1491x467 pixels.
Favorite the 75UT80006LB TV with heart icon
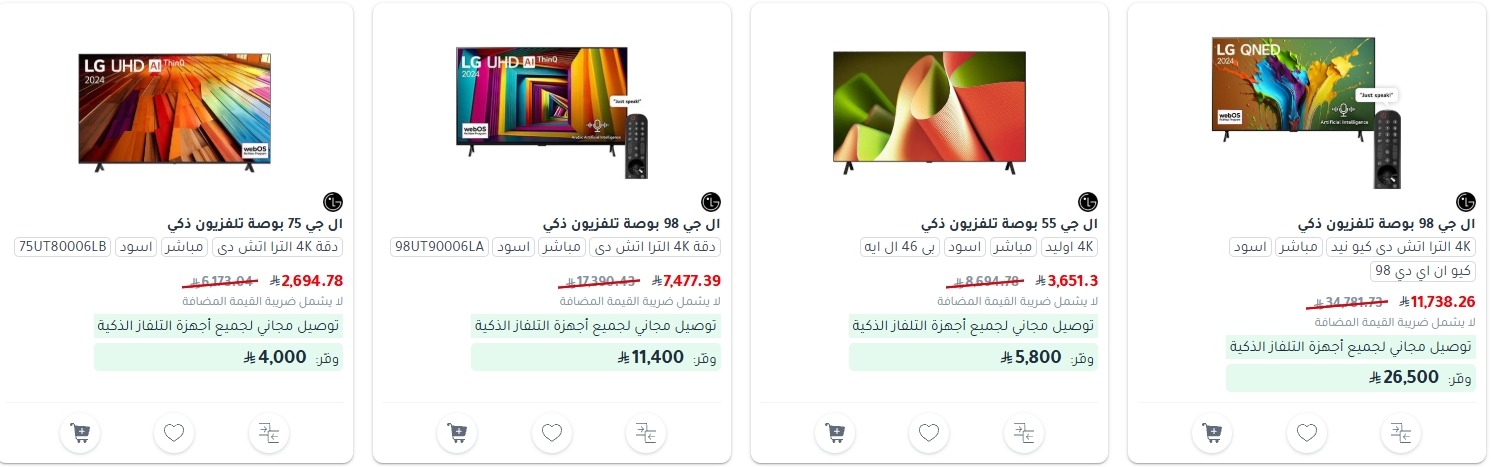174,433
